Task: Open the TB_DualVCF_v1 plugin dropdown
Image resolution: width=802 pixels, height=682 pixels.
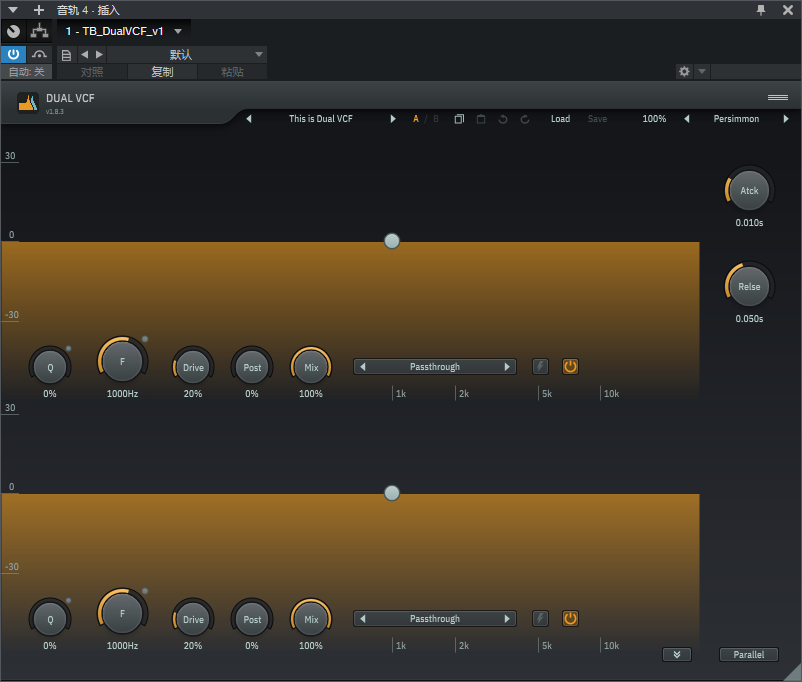Action: 124,31
